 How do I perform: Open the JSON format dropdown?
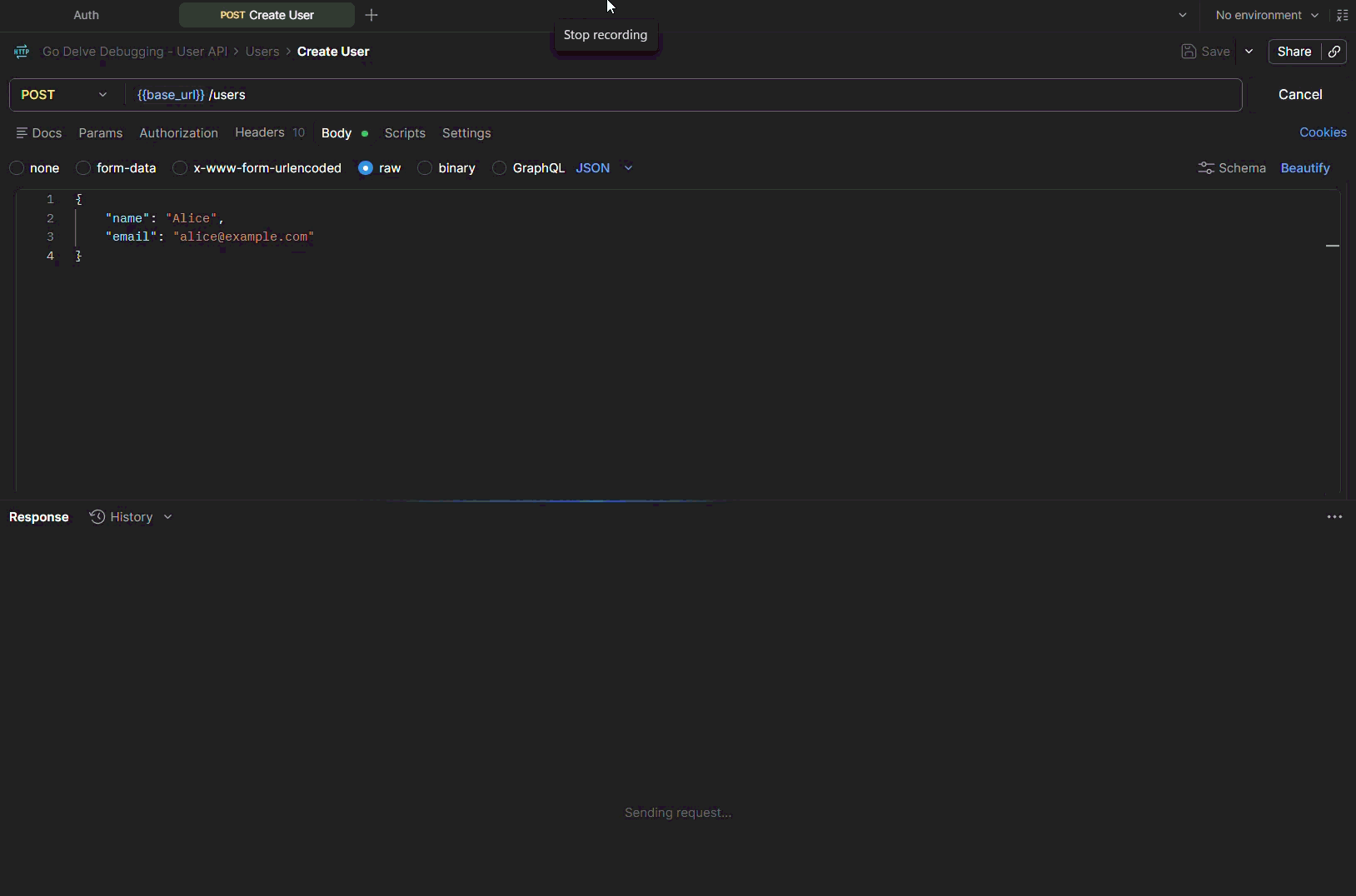604,168
